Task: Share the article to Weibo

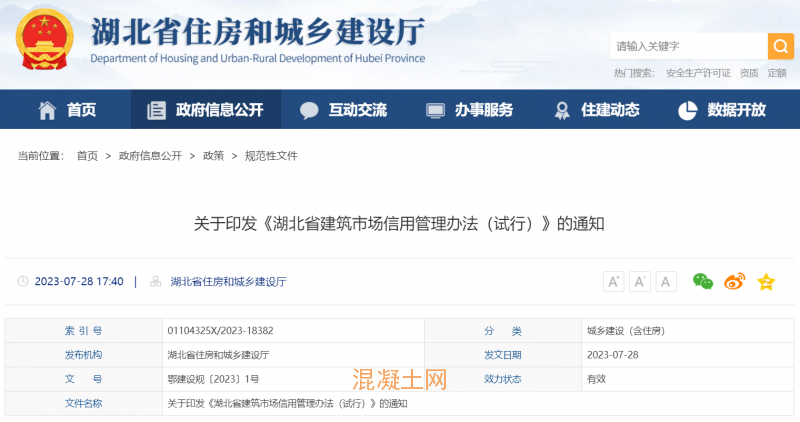Action: (x=735, y=281)
